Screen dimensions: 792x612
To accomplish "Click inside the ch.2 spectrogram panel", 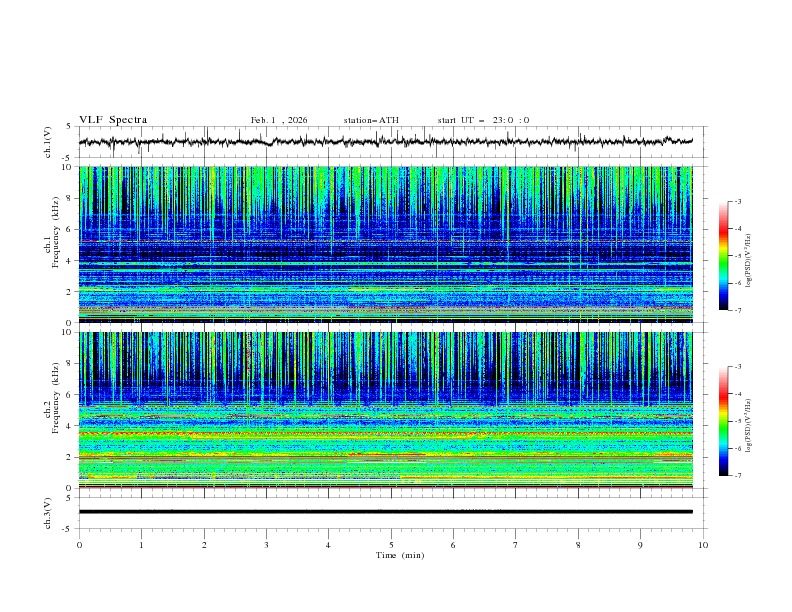I will point(385,410).
